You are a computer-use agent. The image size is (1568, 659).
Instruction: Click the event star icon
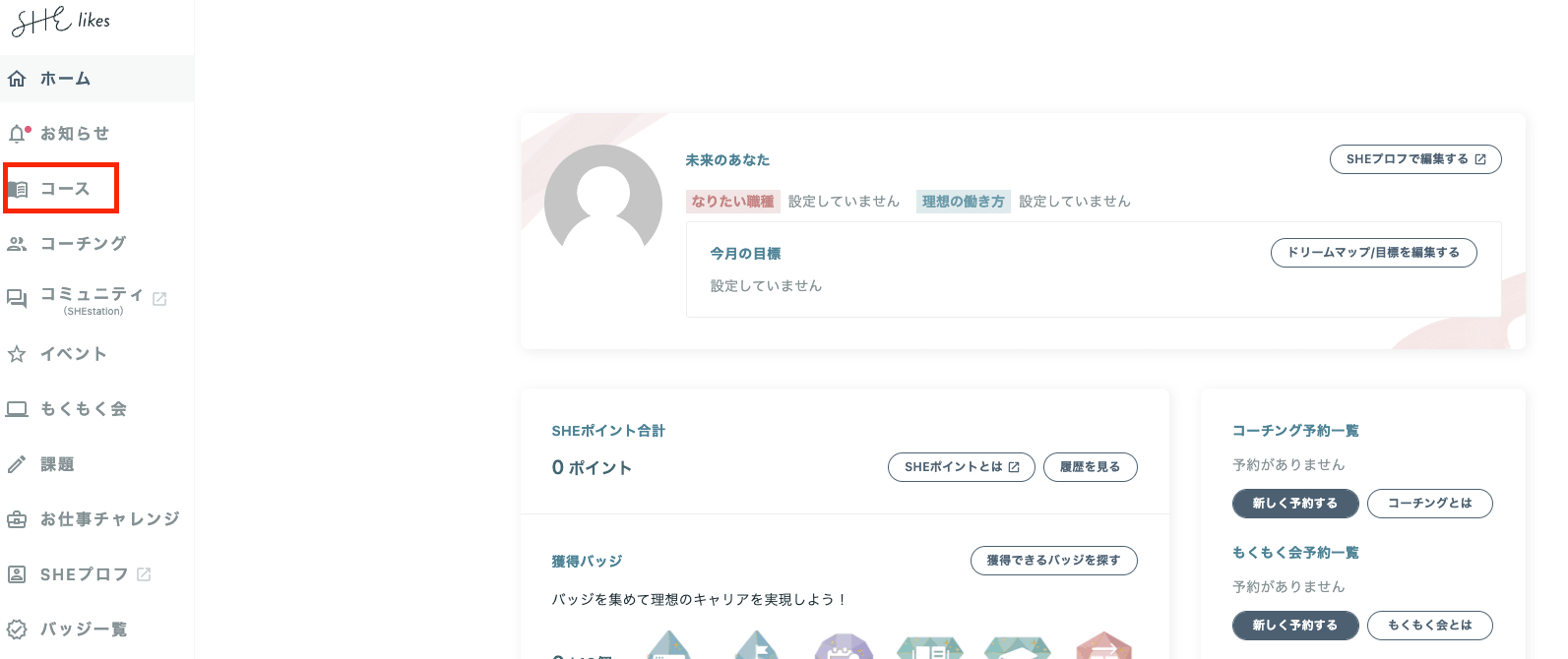coord(17,354)
